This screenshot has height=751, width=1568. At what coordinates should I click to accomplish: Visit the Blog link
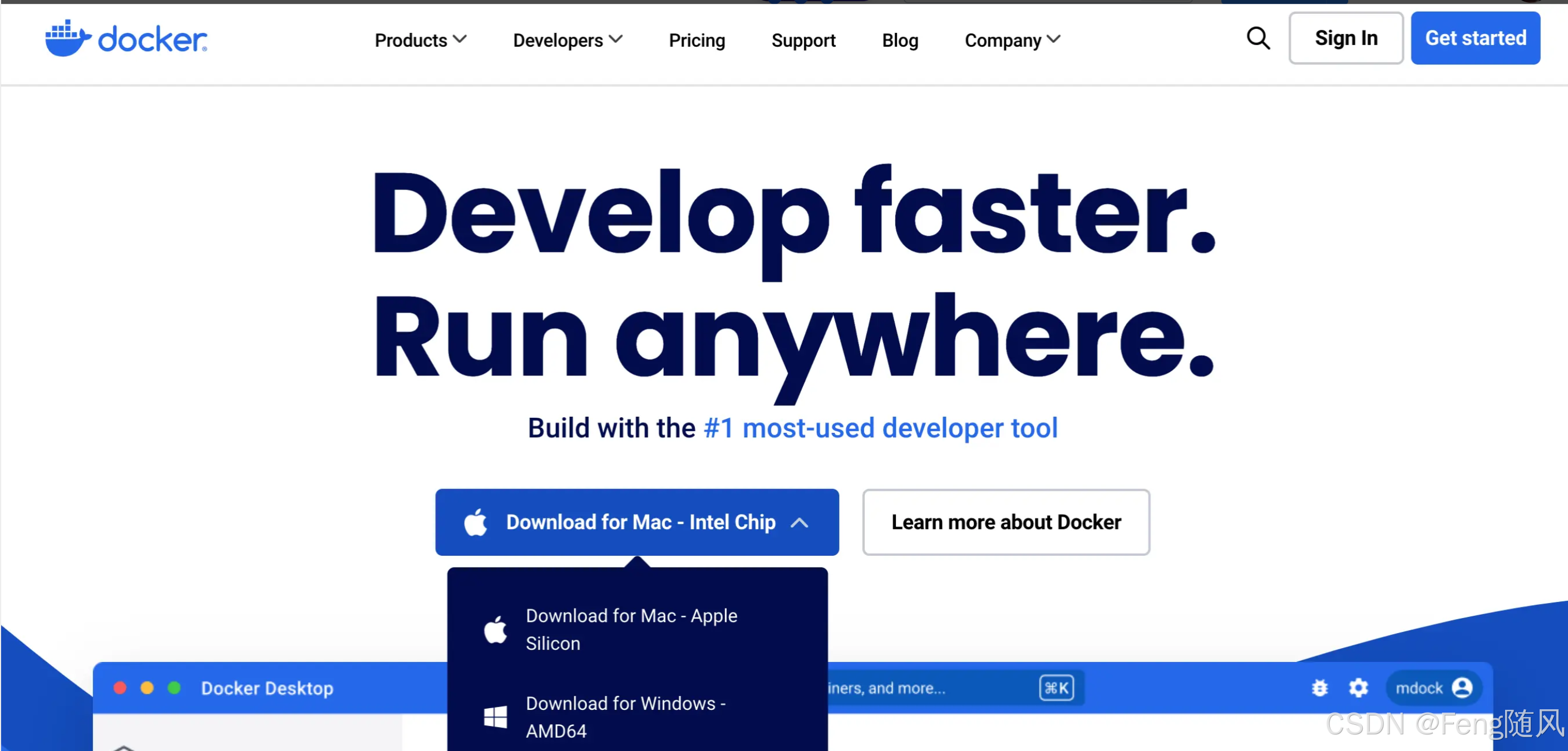(x=900, y=40)
